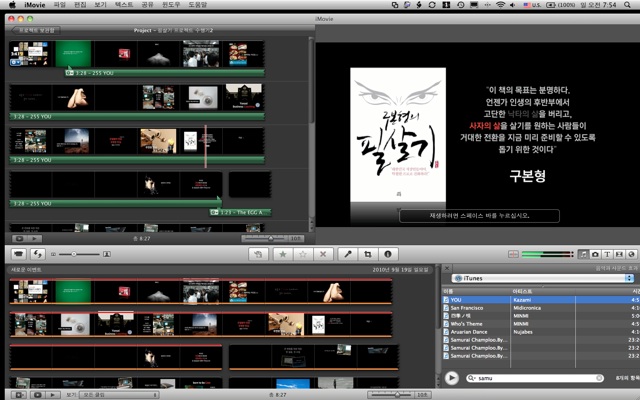
Task: Open the 윈도우 menu
Action: 171,4
